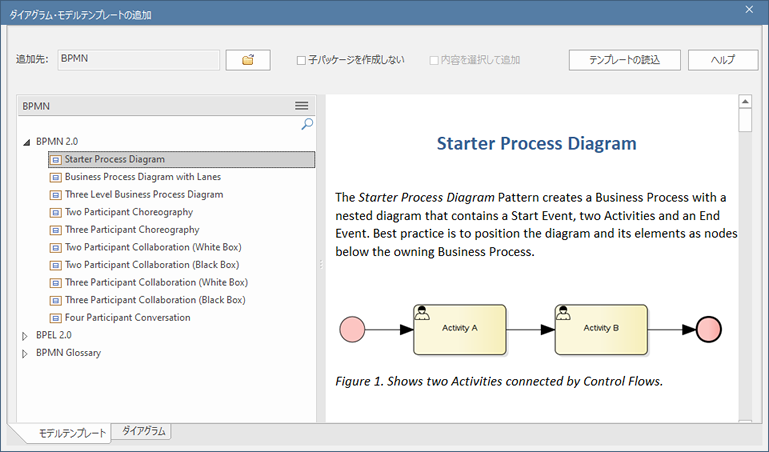
Task: Click icon beside Business Process Diagram with Lanes
Action: coord(56,177)
